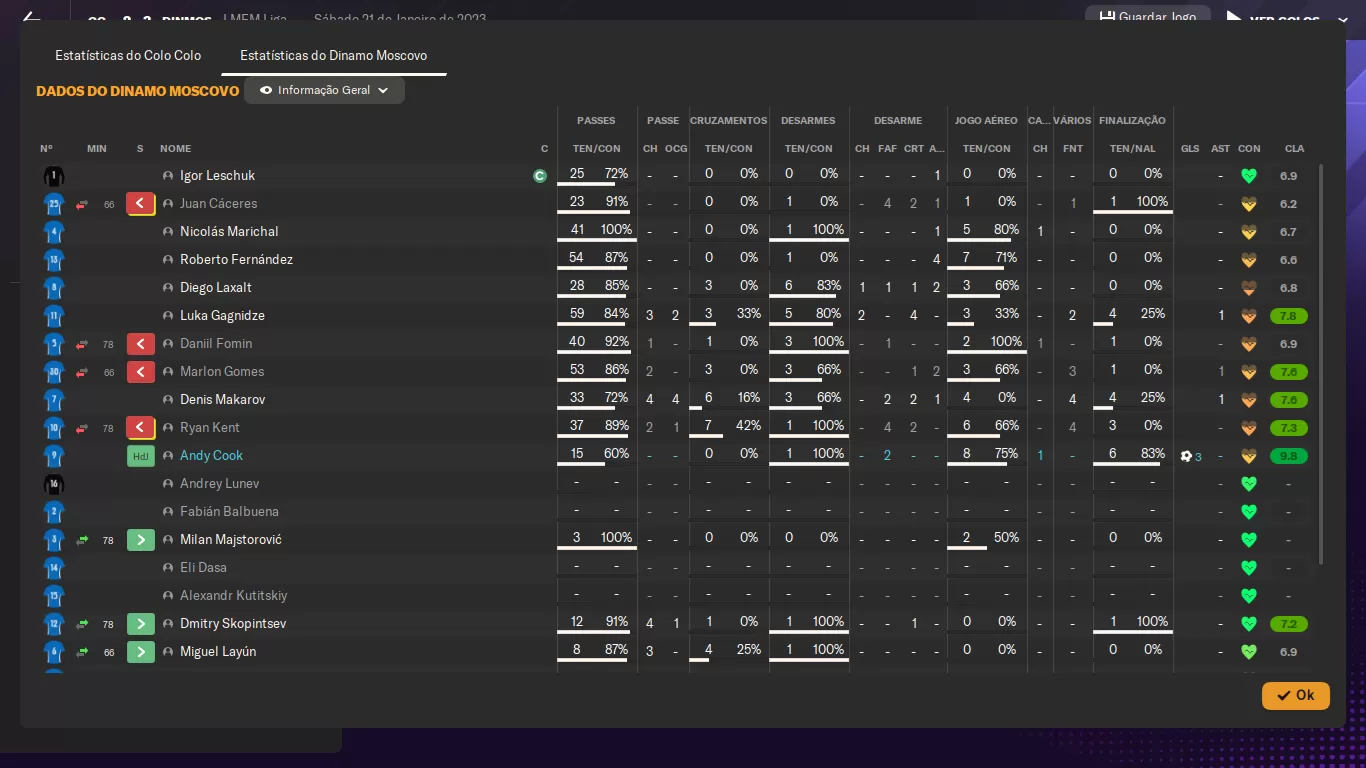
Task: Click Nicolás Marichal's blue shirt icon
Action: (54, 232)
